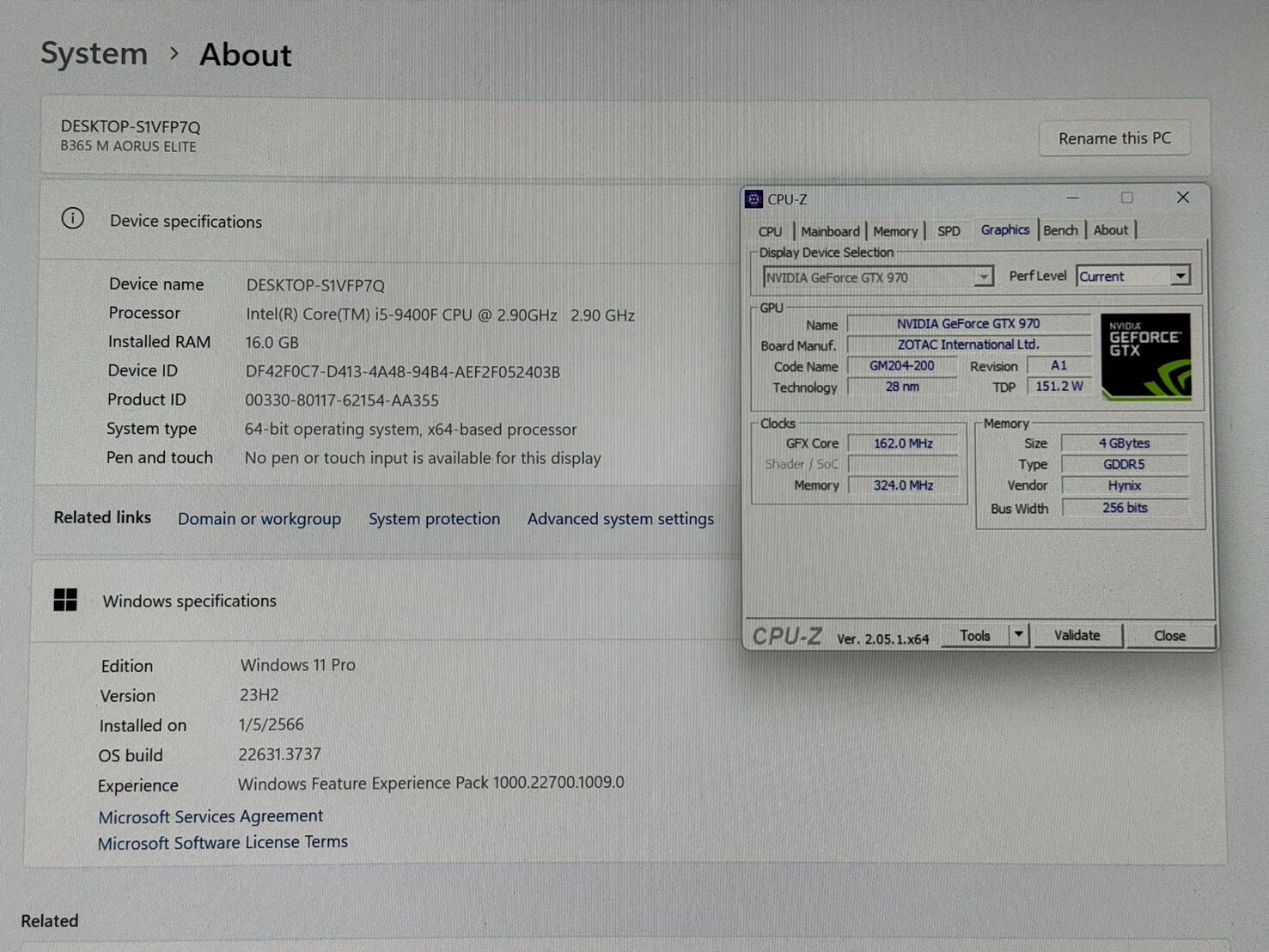1269x952 pixels.
Task: Click the Validate button
Action: point(1077,635)
